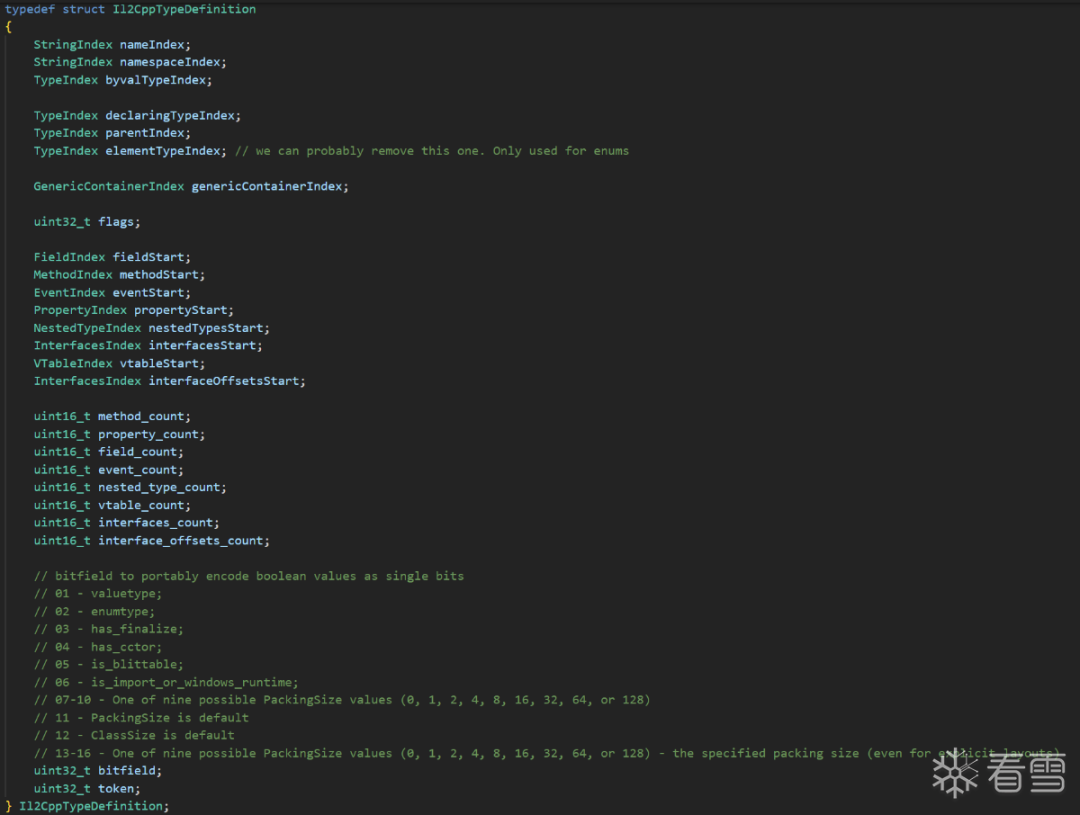Click the interface_offsets_count declaration
The width and height of the screenshot is (1080, 815).
(152, 541)
